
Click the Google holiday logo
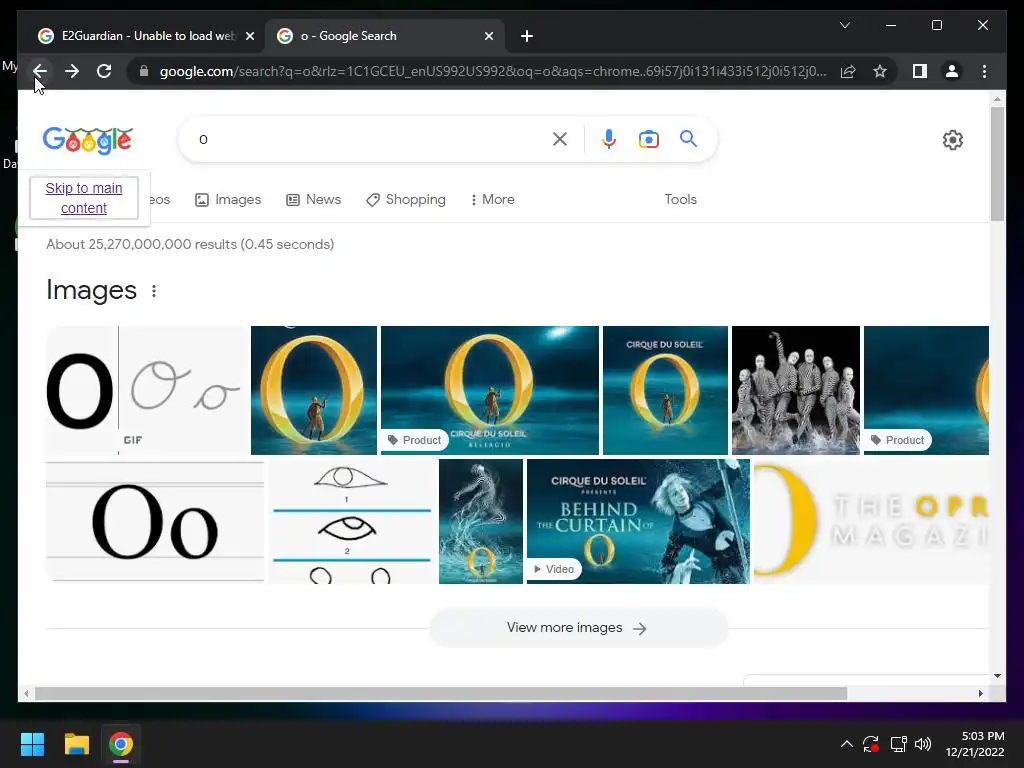(88, 140)
